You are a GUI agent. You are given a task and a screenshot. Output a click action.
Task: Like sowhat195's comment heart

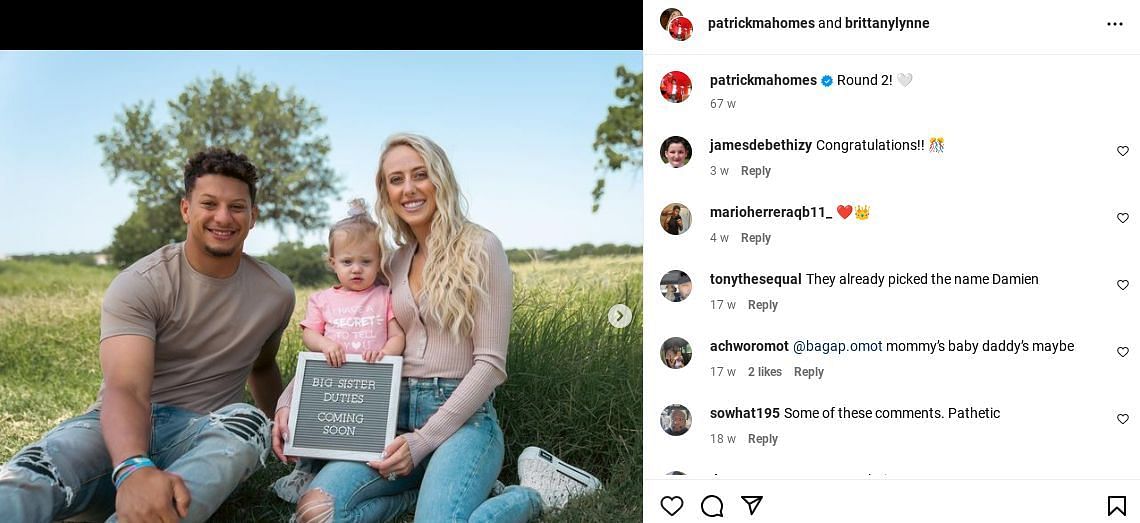click(1123, 419)
